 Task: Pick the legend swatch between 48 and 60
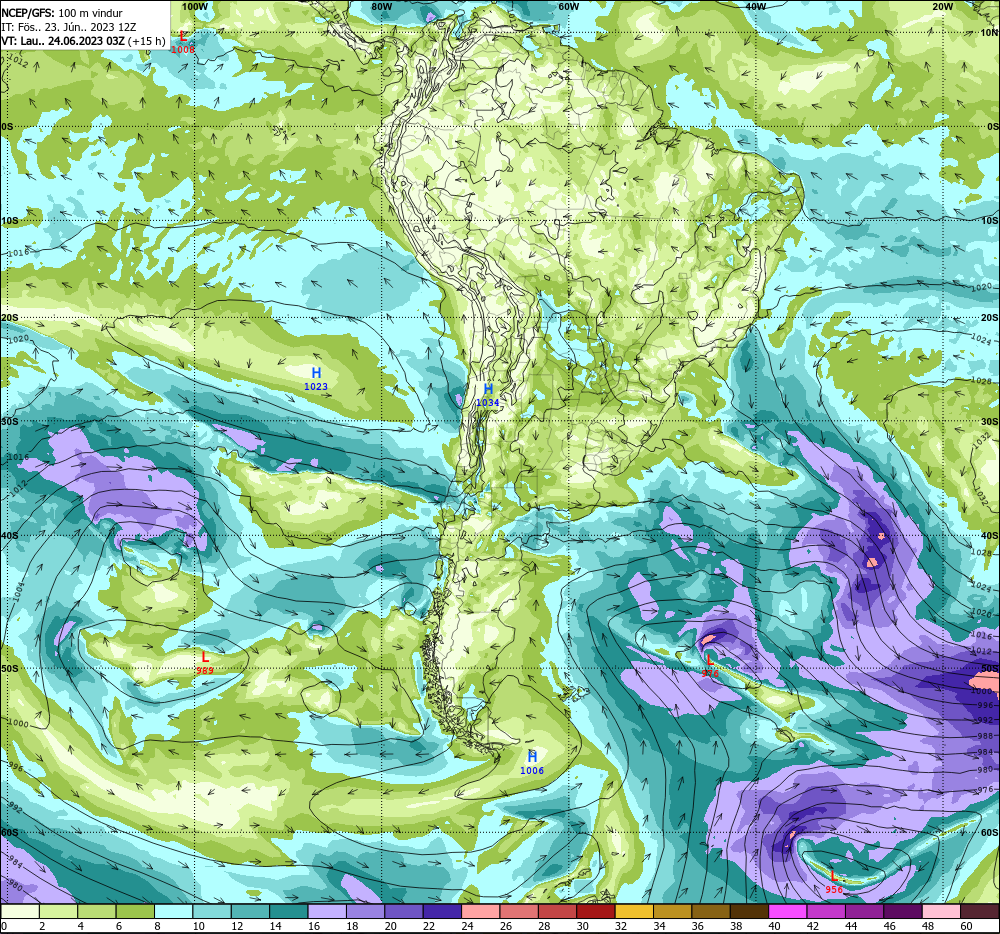(942, 912)
